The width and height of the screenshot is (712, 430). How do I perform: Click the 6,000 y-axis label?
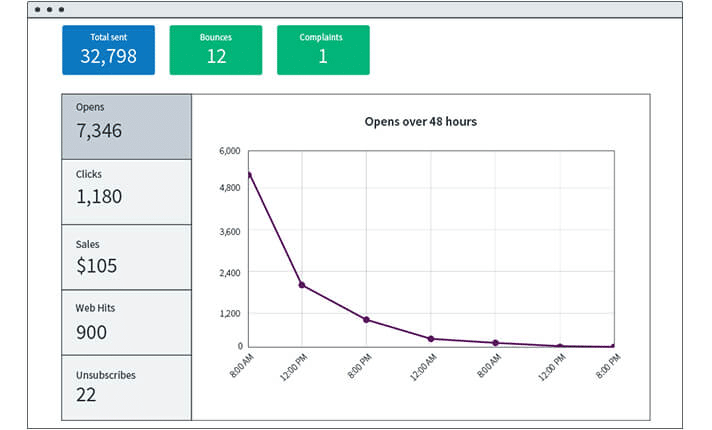(x=229, y=151)
